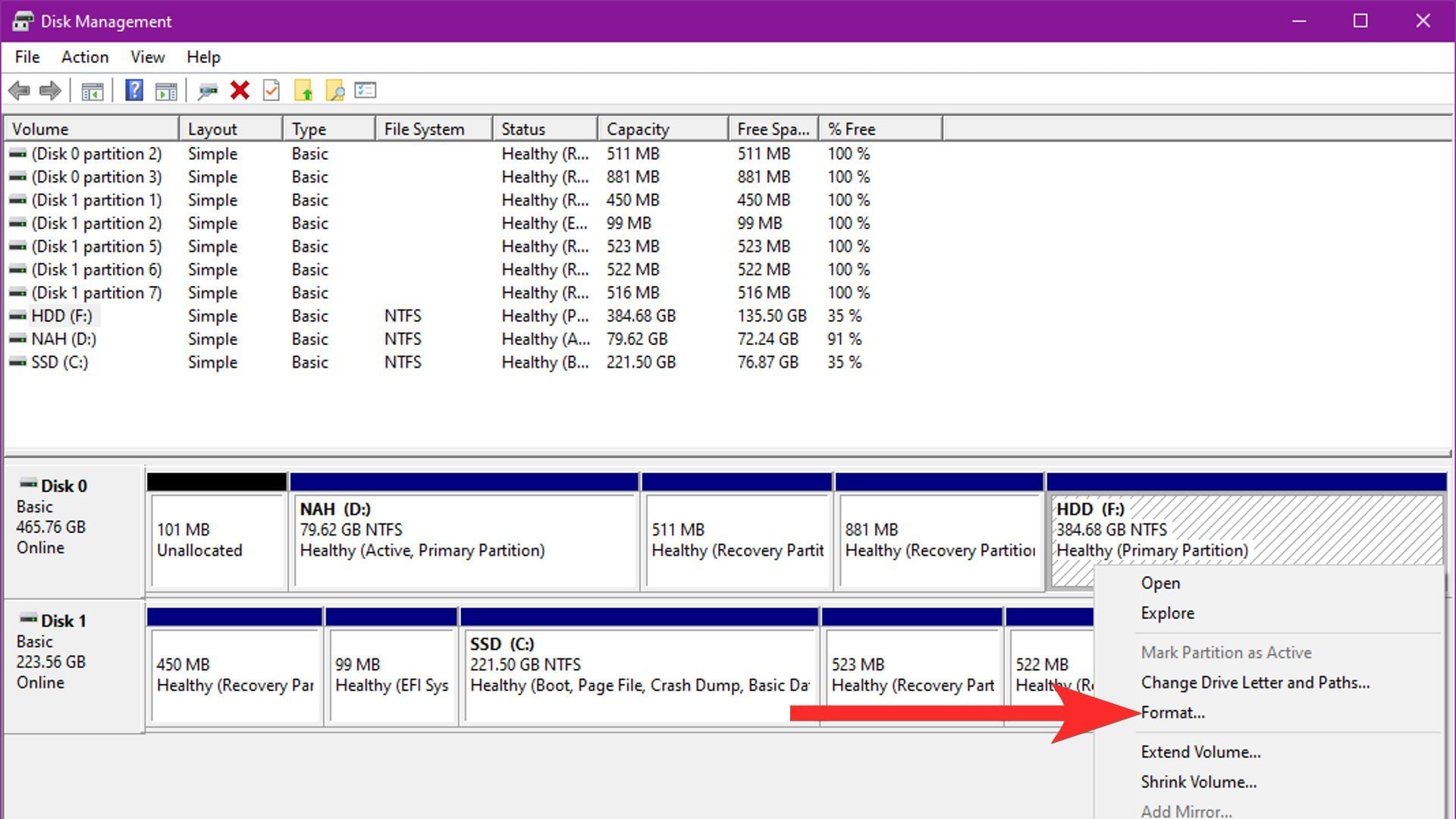Image resolution: width=1456 pixels, height=819 pixels.
Task: Click Change Drive Letter and Paths
Action: (1255, 682)
